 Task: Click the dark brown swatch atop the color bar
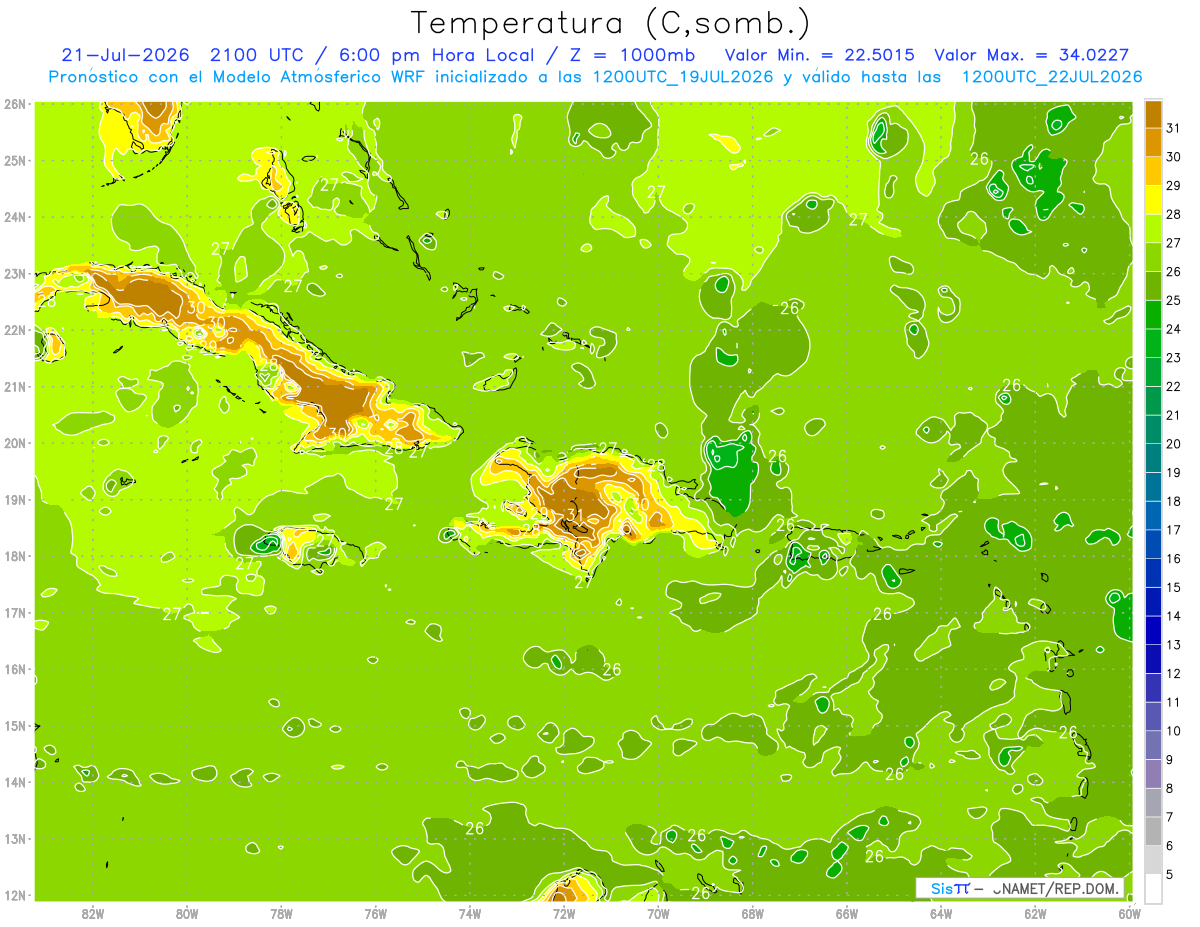(1153, 114)
